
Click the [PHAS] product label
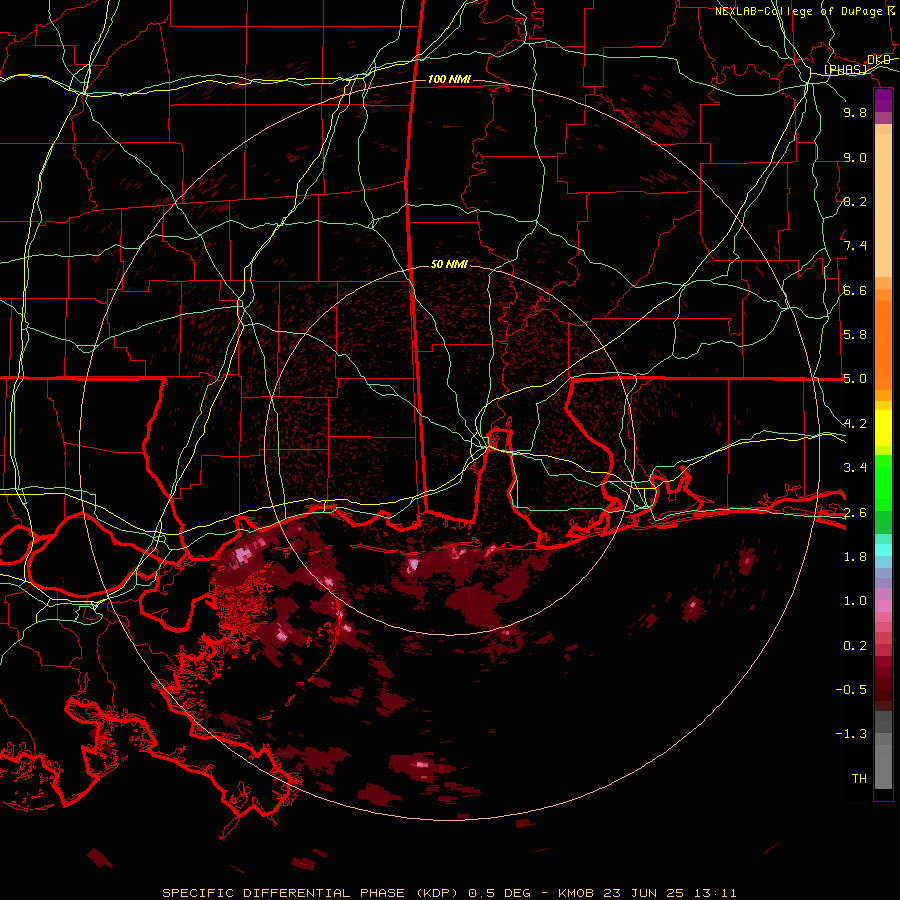(x=845, y=70)
